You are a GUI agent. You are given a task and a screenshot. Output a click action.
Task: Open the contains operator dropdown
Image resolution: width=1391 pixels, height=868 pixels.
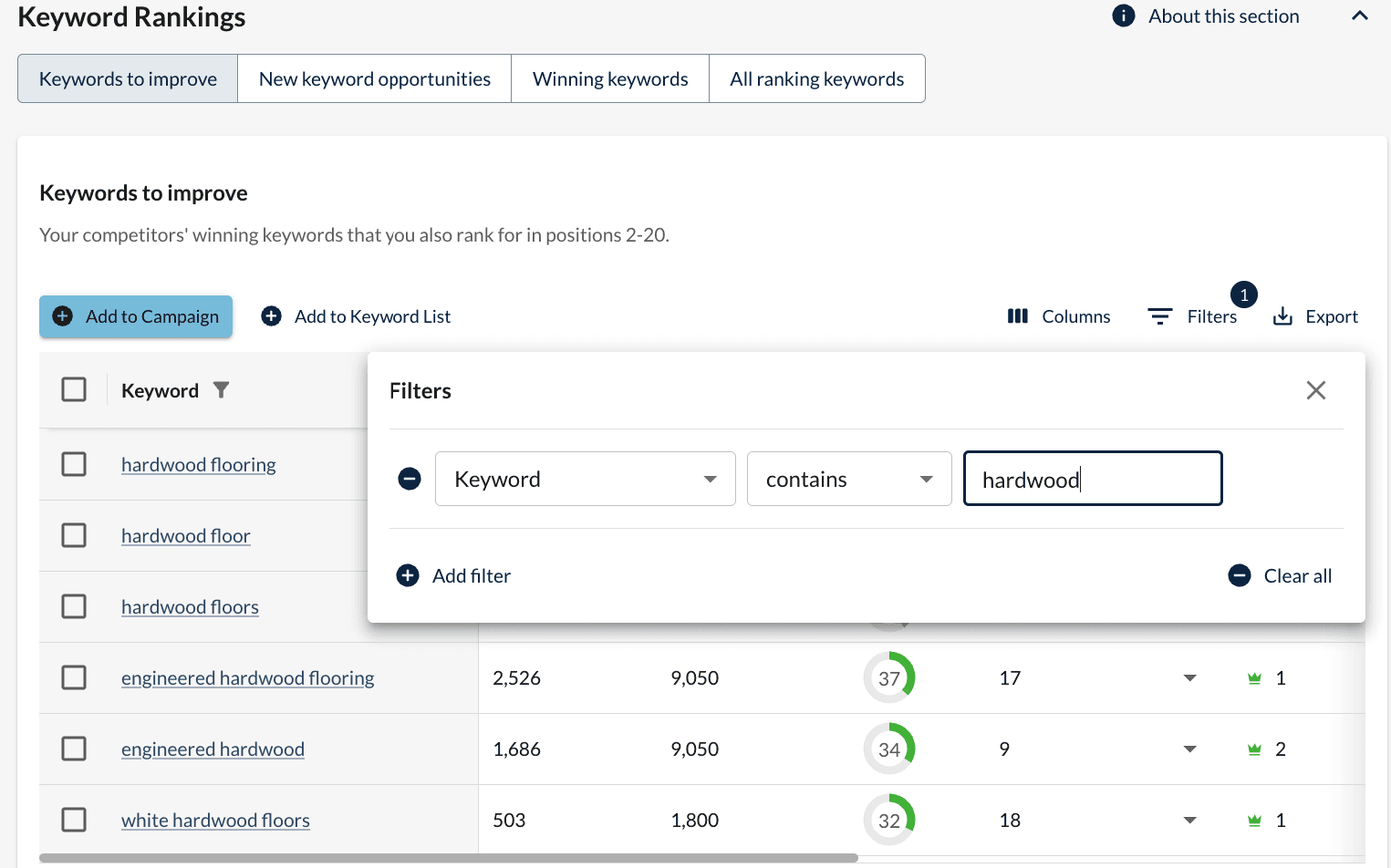[x=848, y=479]
